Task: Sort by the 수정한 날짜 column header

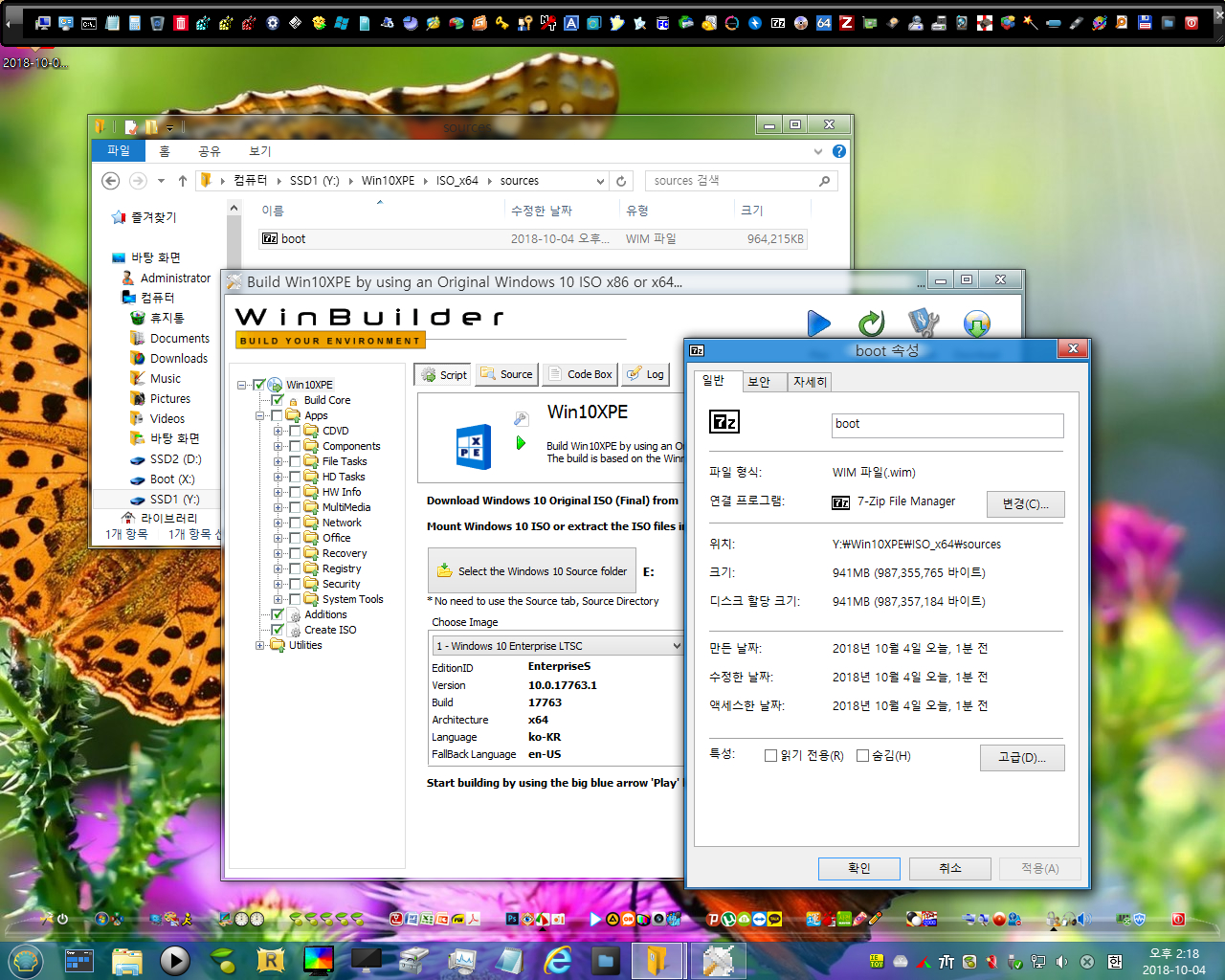Action: 542,211
